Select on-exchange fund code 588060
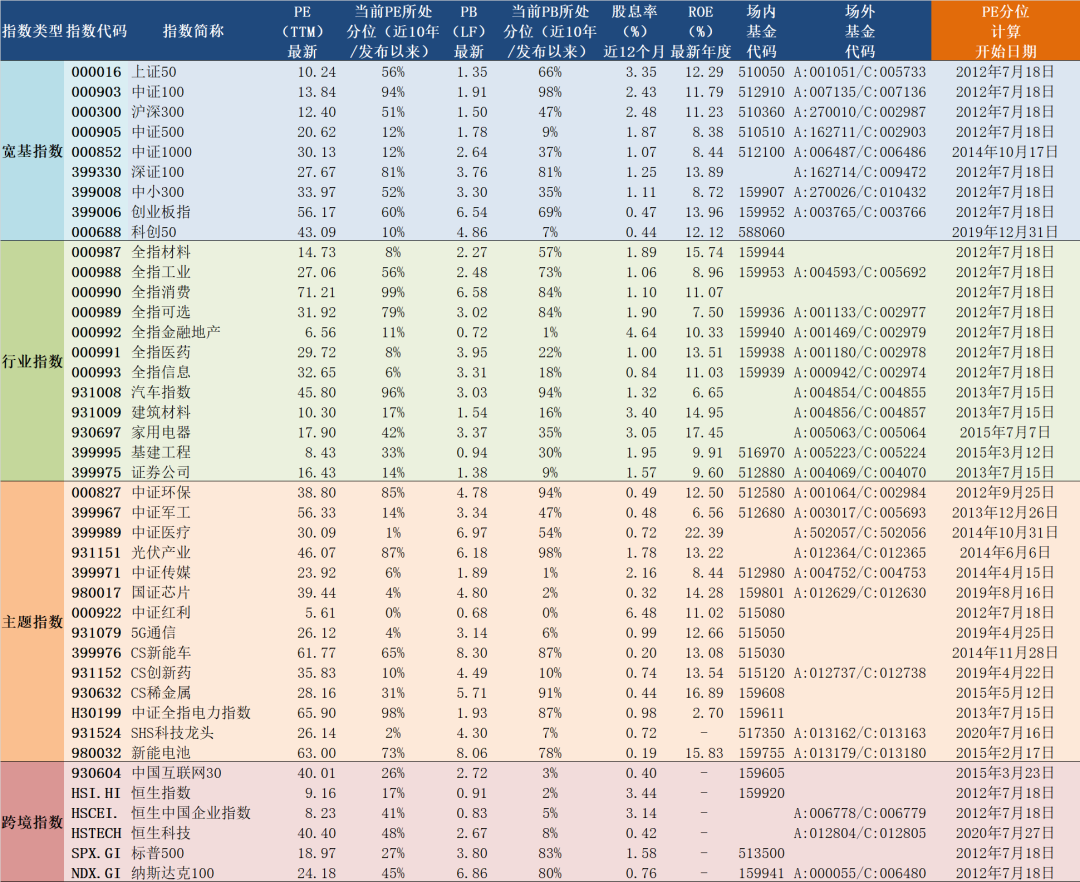This screenshot has width=1080, height=882. pos(761,232)
